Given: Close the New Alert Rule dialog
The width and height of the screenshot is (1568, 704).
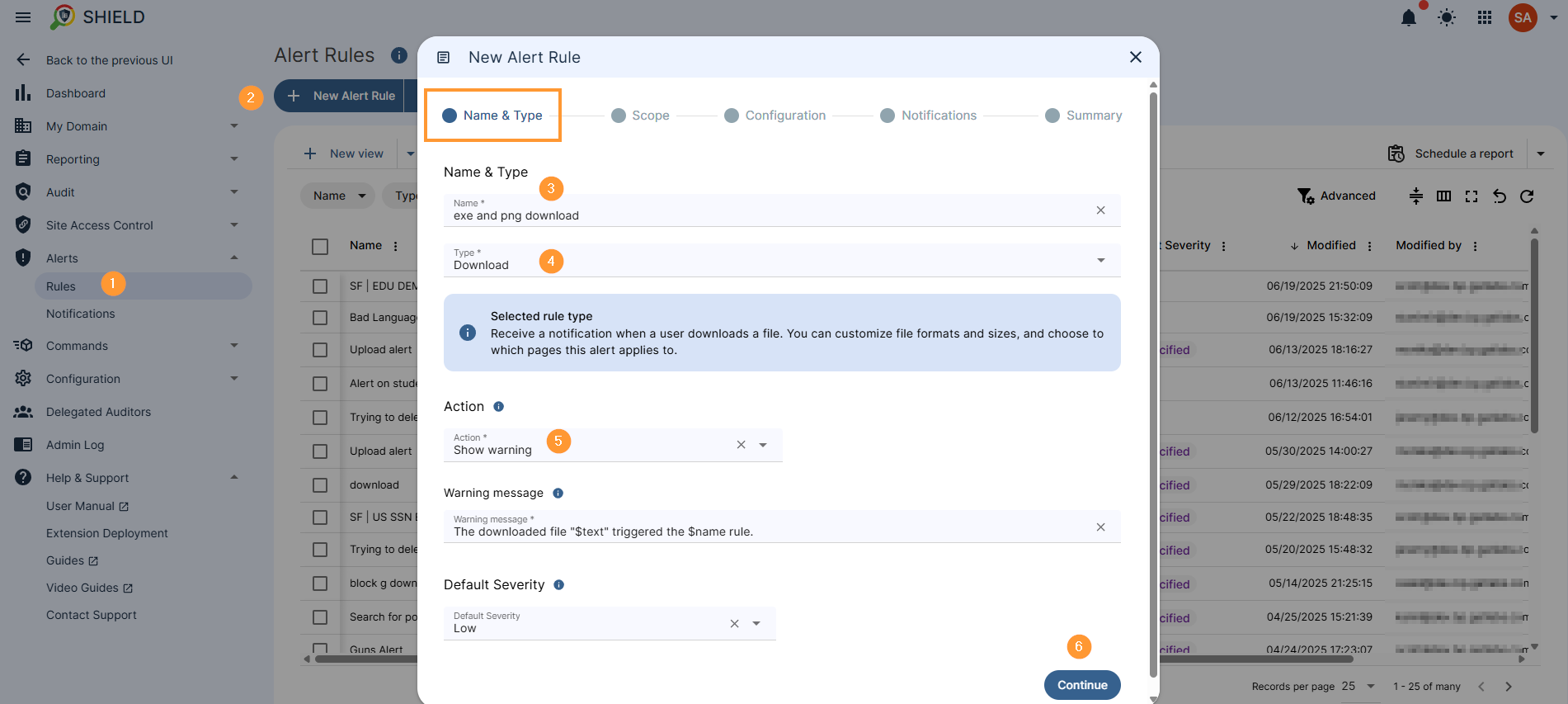Looking at the screenshot, I should [1136, 57].
